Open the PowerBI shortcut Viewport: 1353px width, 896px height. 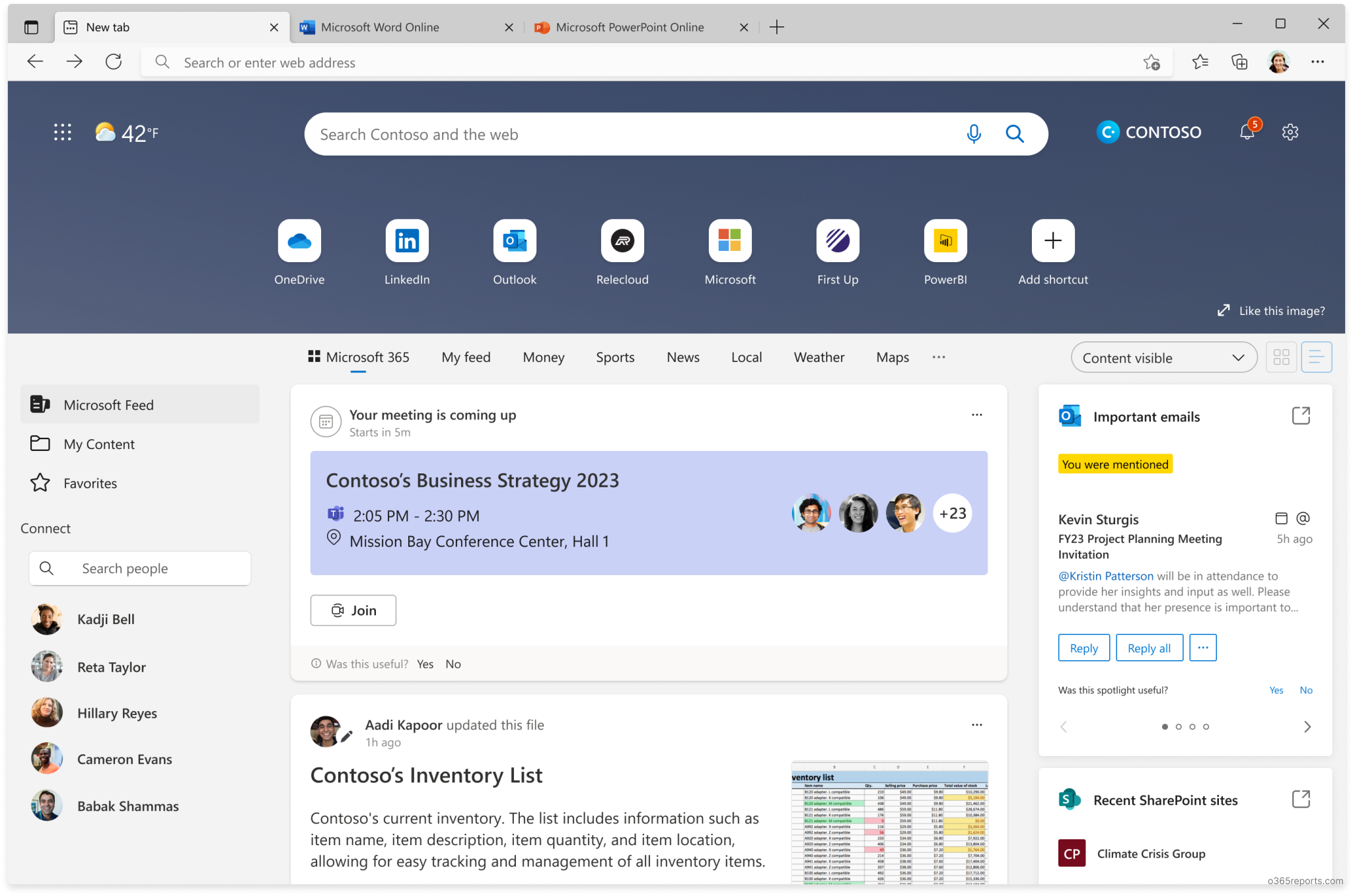[945, 241]
